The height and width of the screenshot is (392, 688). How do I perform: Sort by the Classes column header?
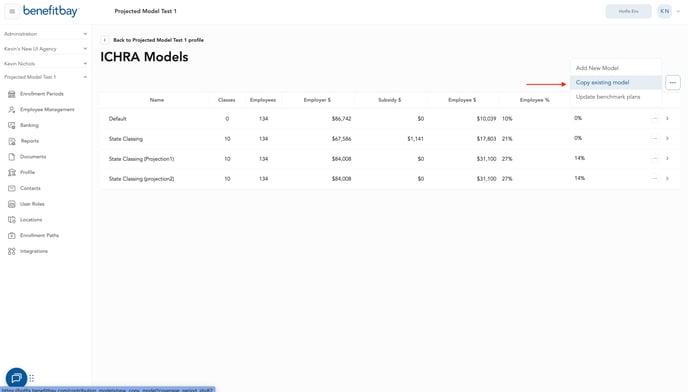[x=226, y=100]
